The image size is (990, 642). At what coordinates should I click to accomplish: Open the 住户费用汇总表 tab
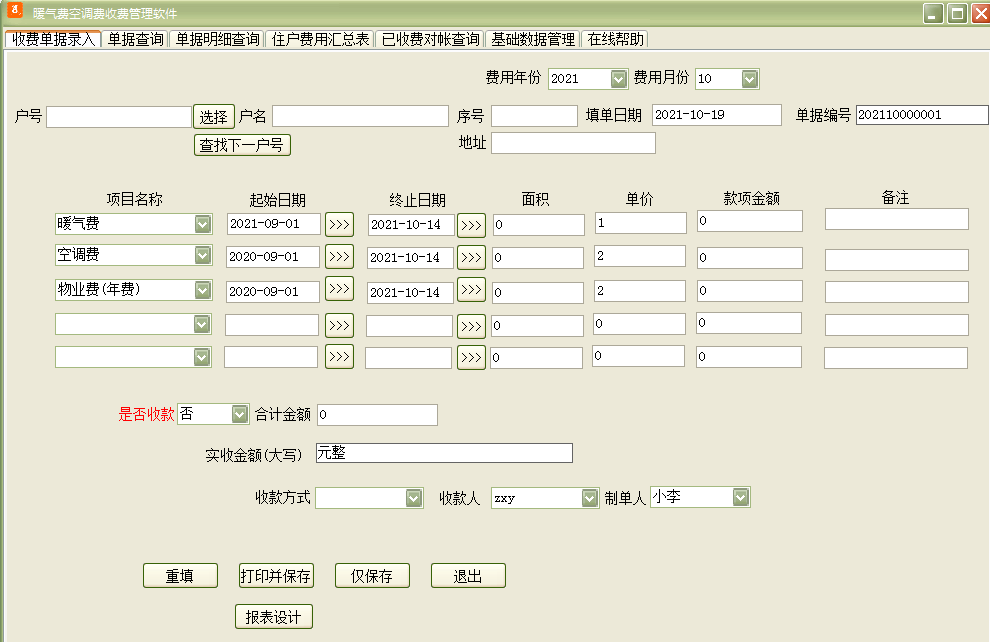coord(320,39)
